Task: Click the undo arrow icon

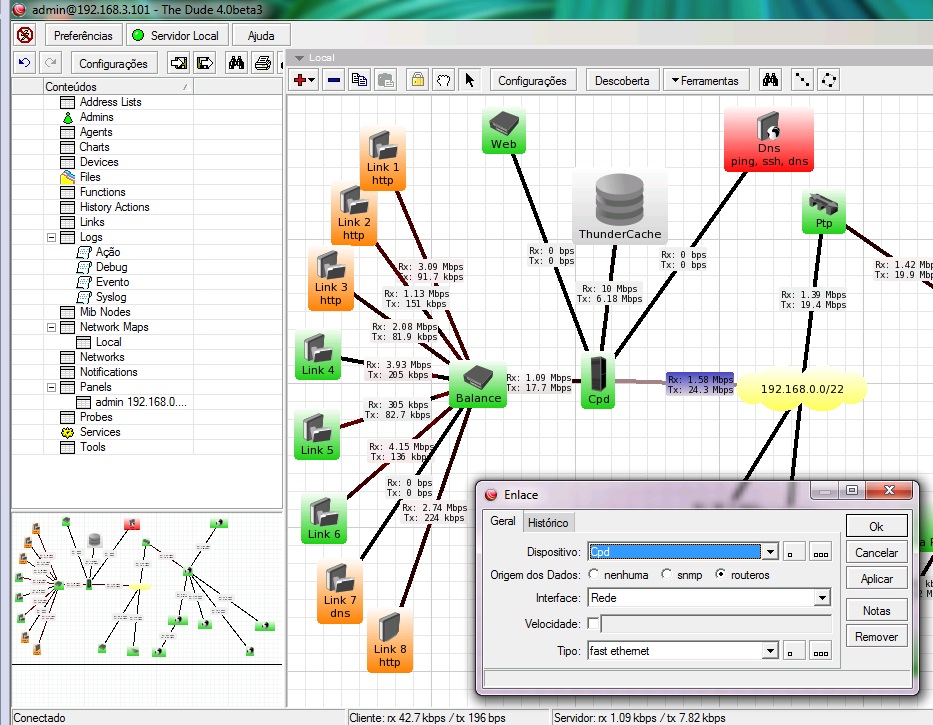Action: point(24,62)
